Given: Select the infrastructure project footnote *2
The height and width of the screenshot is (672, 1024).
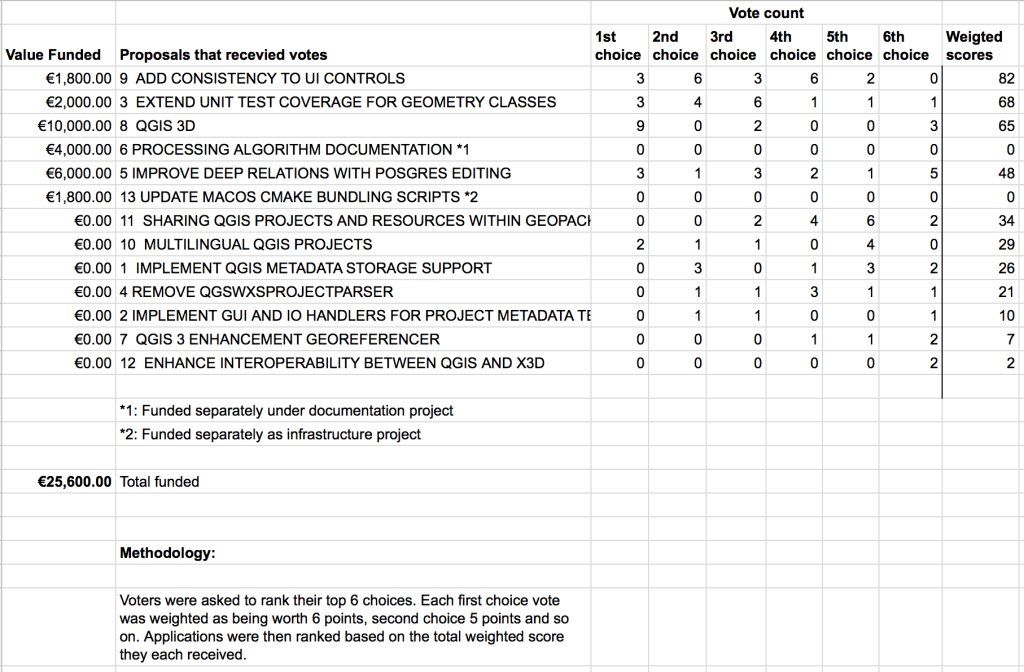Looking at the screenshot, I should point(270,434).
